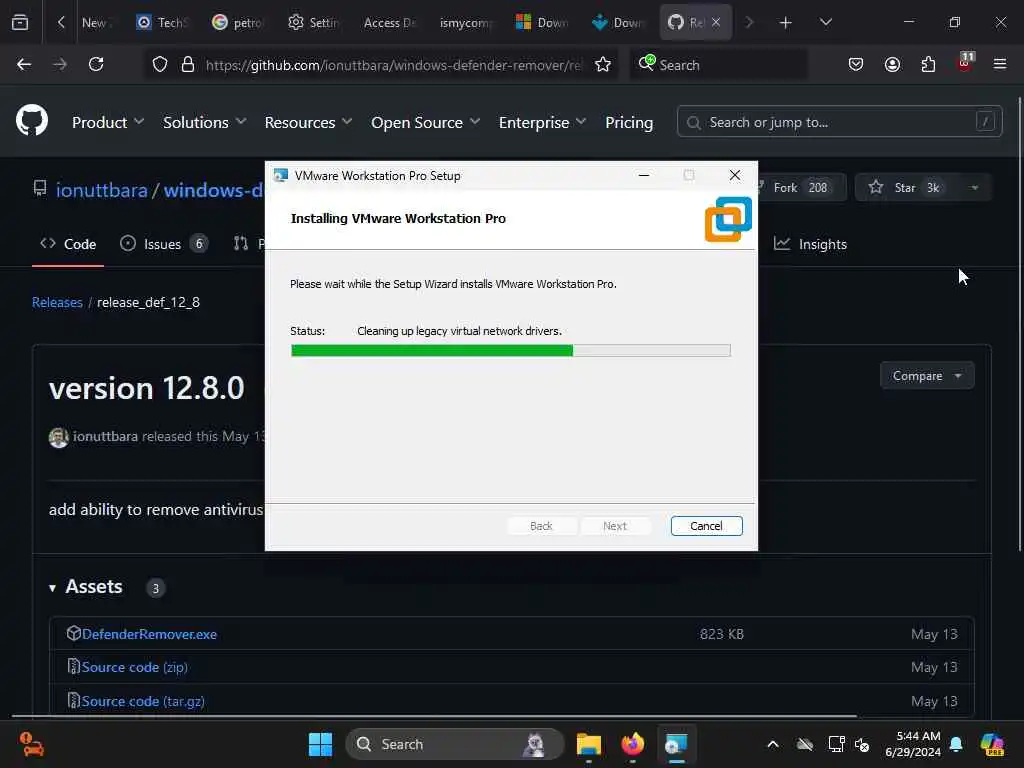Switch to the Insights tab
The width and height of the screenshot is (1024, 768).
click(810, 244)
